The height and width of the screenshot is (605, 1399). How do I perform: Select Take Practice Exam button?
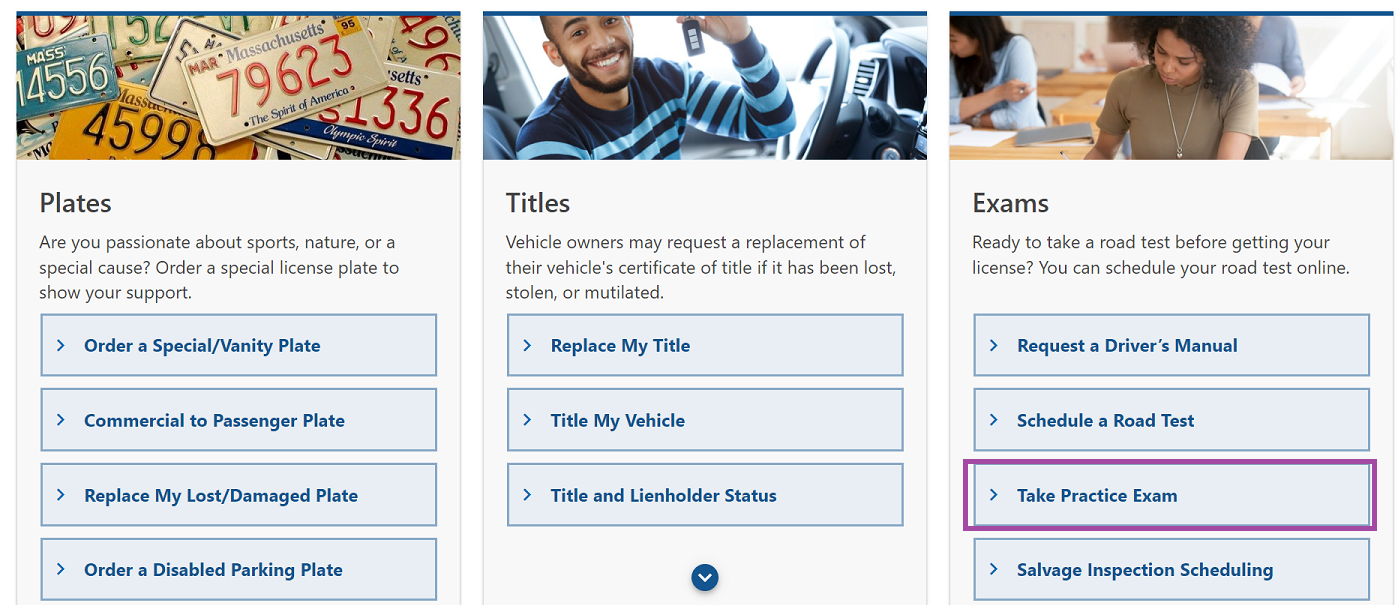coord(1097,495)
